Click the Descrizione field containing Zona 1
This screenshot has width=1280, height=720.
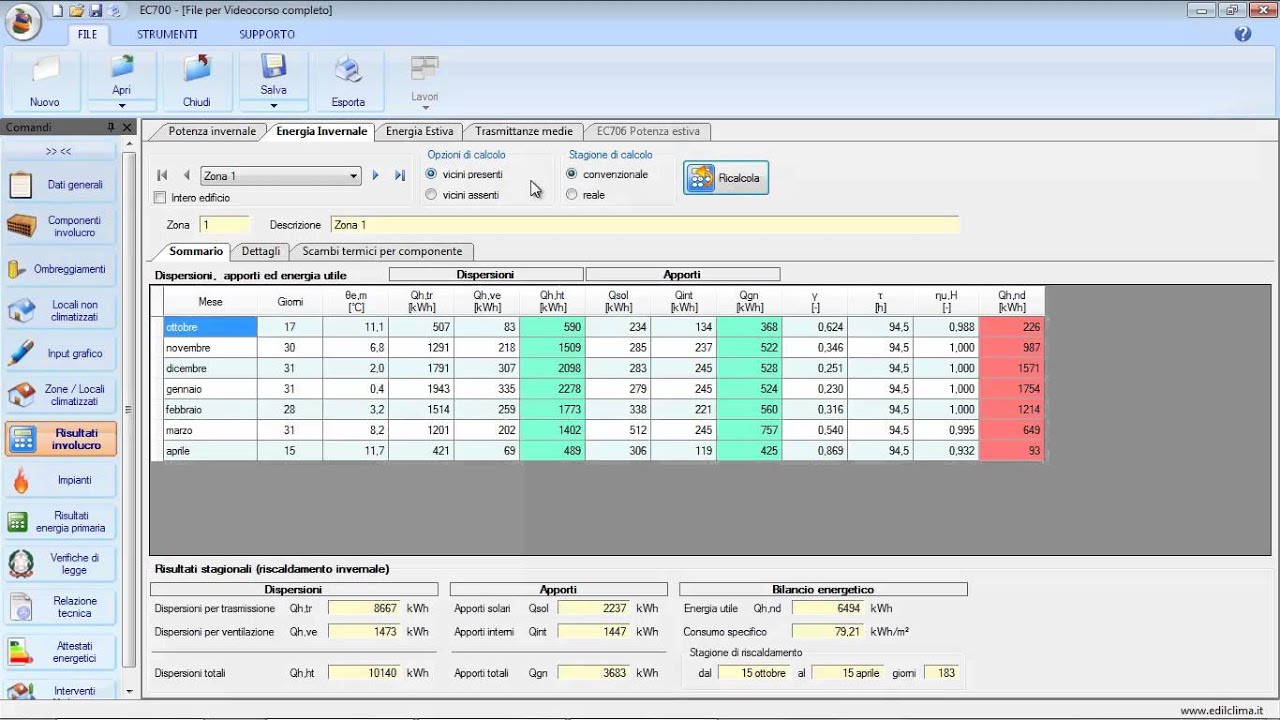point(645,225)
